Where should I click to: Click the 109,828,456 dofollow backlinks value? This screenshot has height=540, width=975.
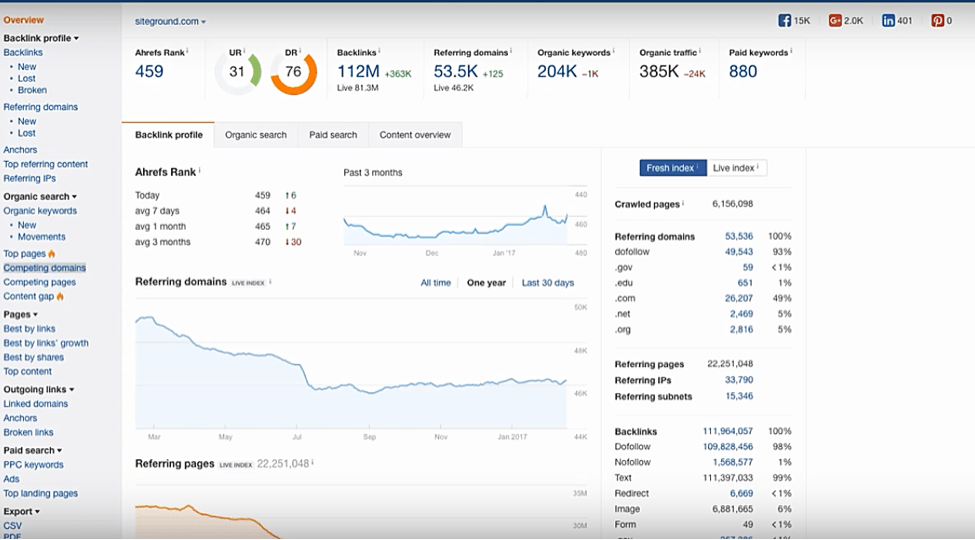[728, 447]
